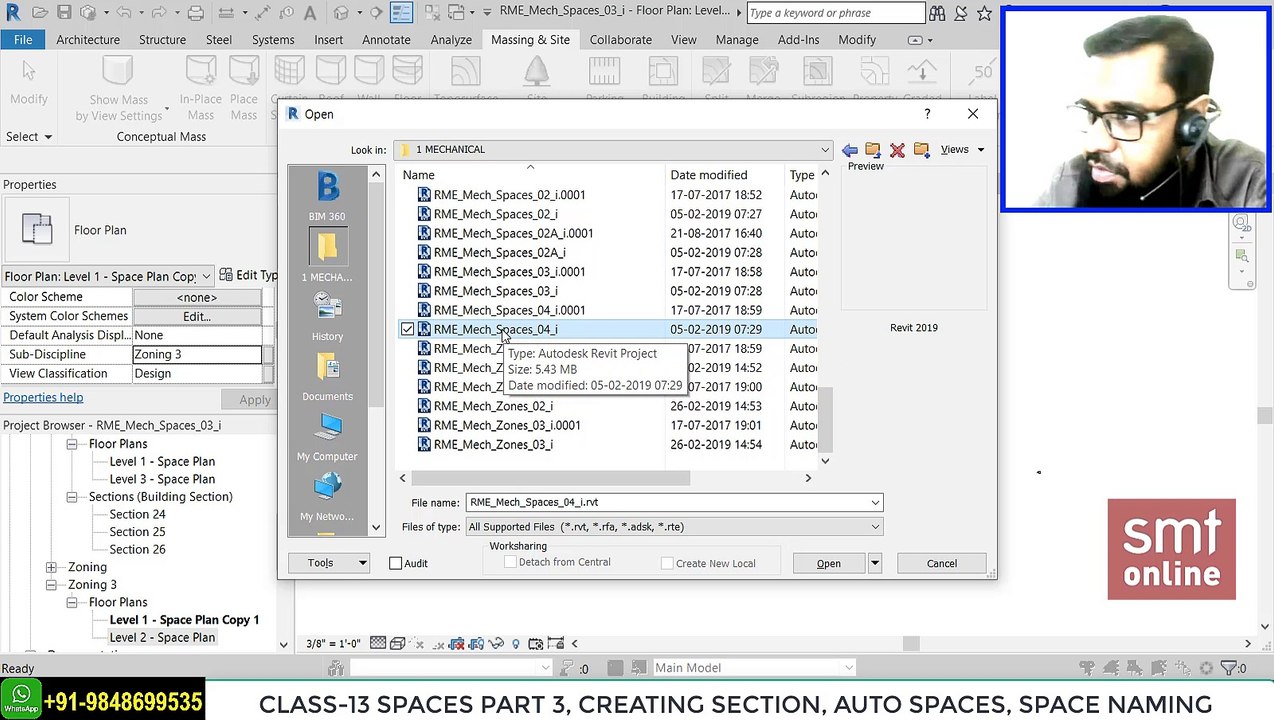Click the In-Place Mass tool in ribbon
This screenshot has height=720, width=1274.
point(201,90)
